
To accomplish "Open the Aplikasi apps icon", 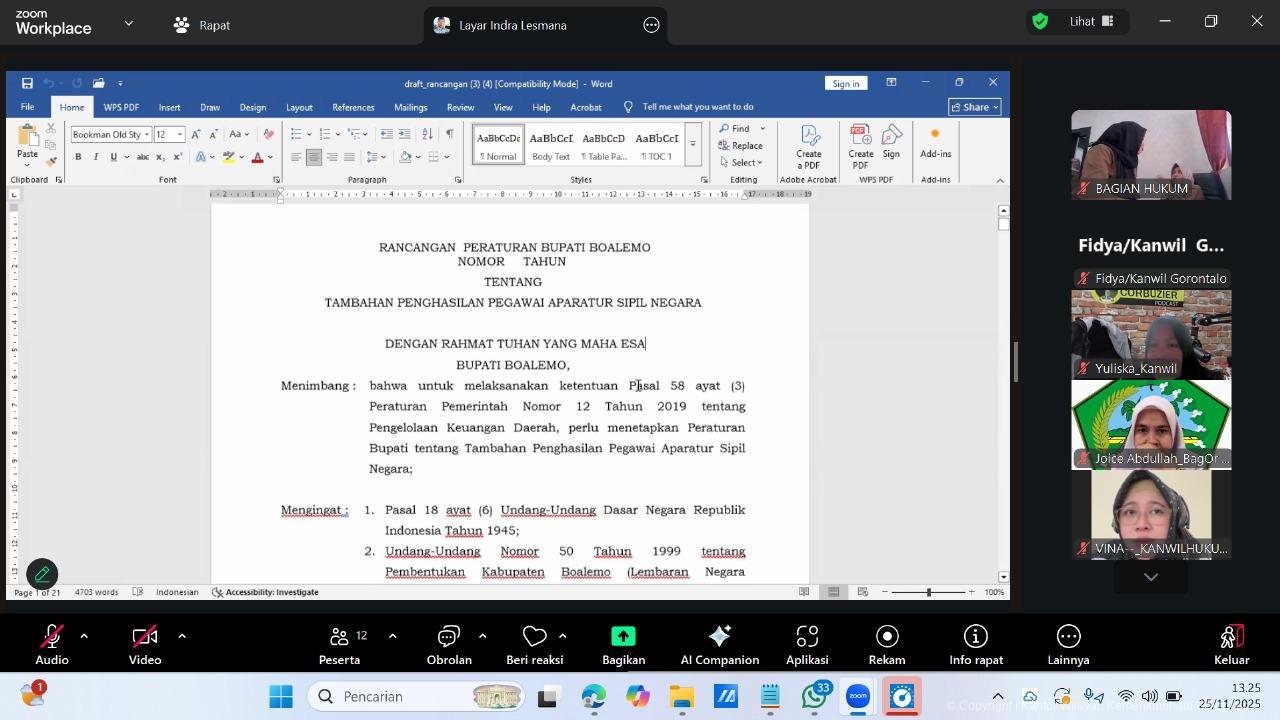I will (x=807, y=645).
